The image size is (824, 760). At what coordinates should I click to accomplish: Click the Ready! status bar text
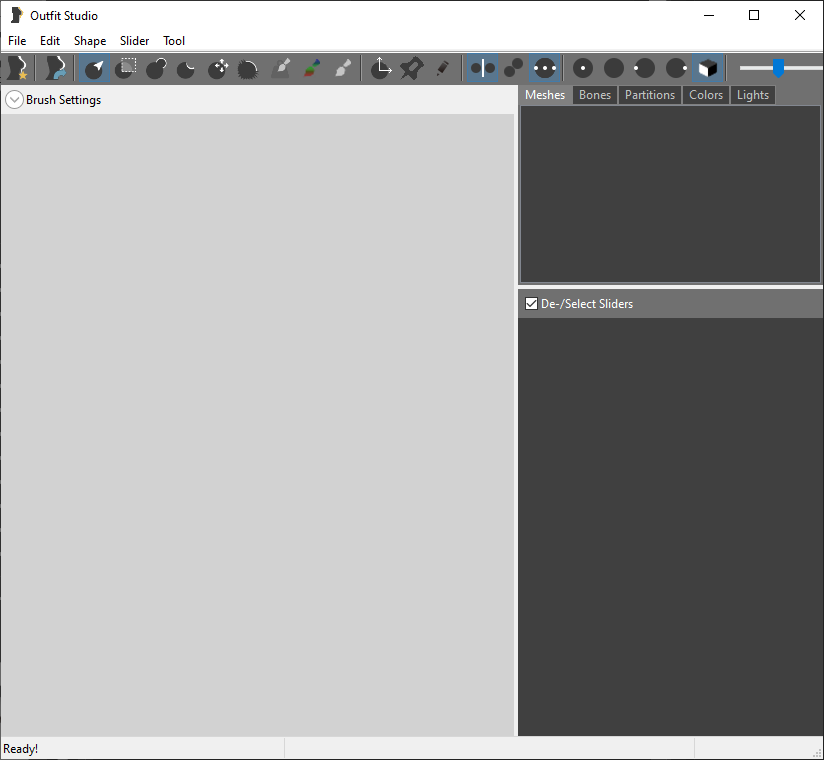click(20, 748)
